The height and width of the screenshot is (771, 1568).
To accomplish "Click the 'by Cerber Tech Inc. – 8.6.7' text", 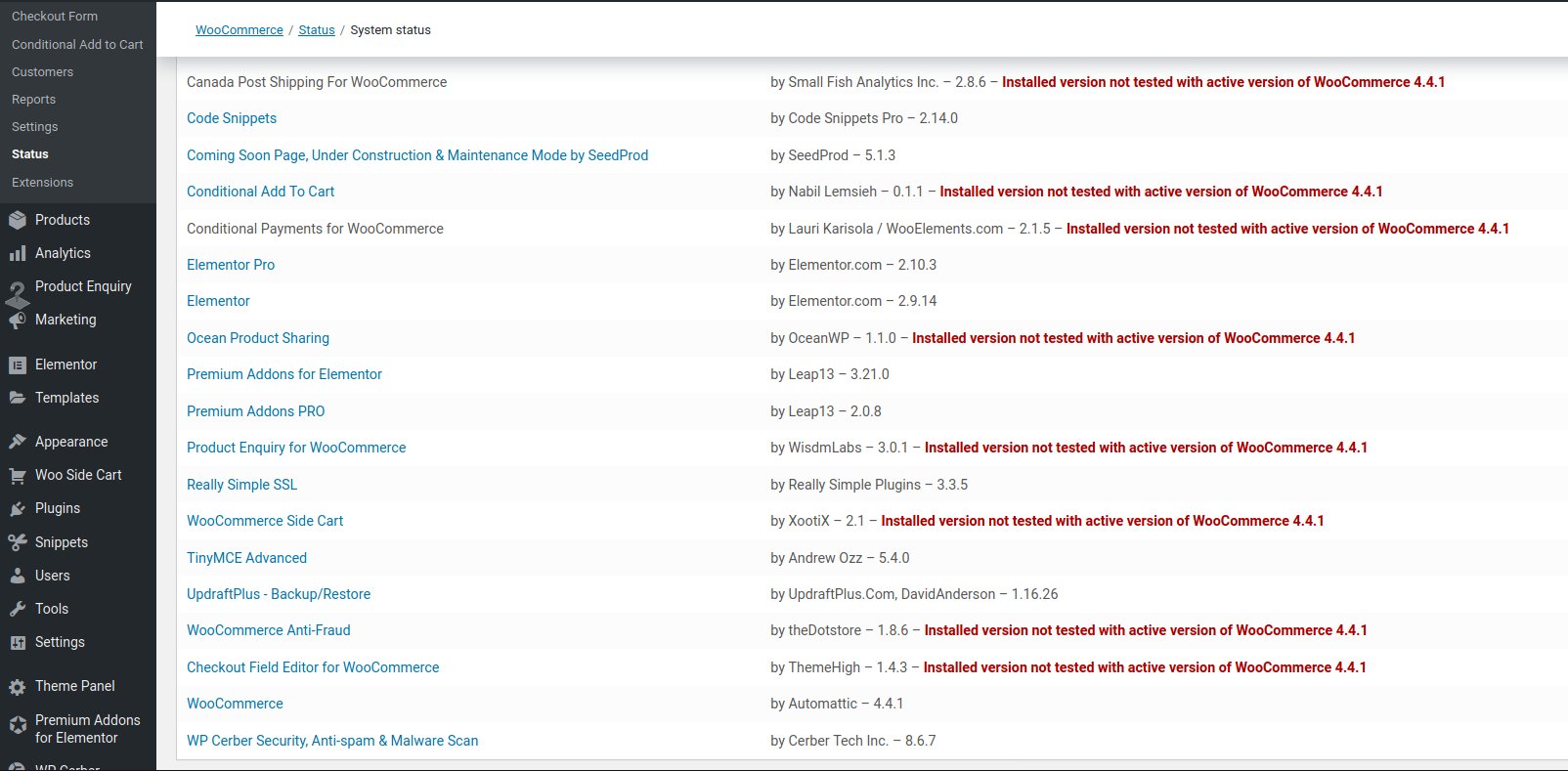I will point(853,741).
